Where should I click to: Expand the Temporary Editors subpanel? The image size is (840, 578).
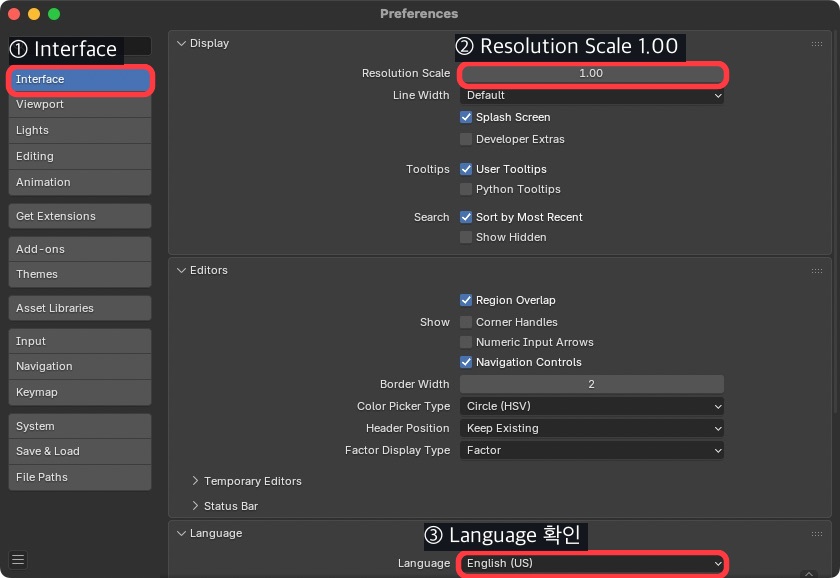(196, 481)
